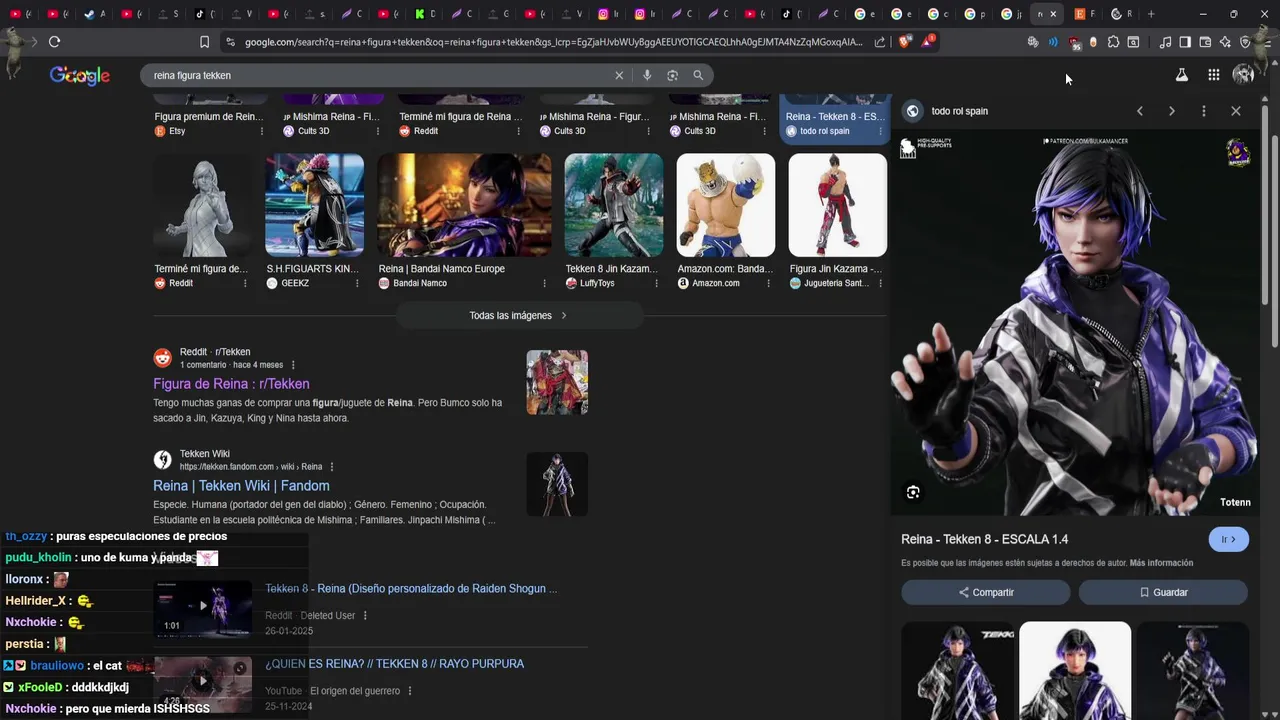Screen dimensions: 1280x720
Task: Show previous image in the preview panel
Action: coord(1140,111)
